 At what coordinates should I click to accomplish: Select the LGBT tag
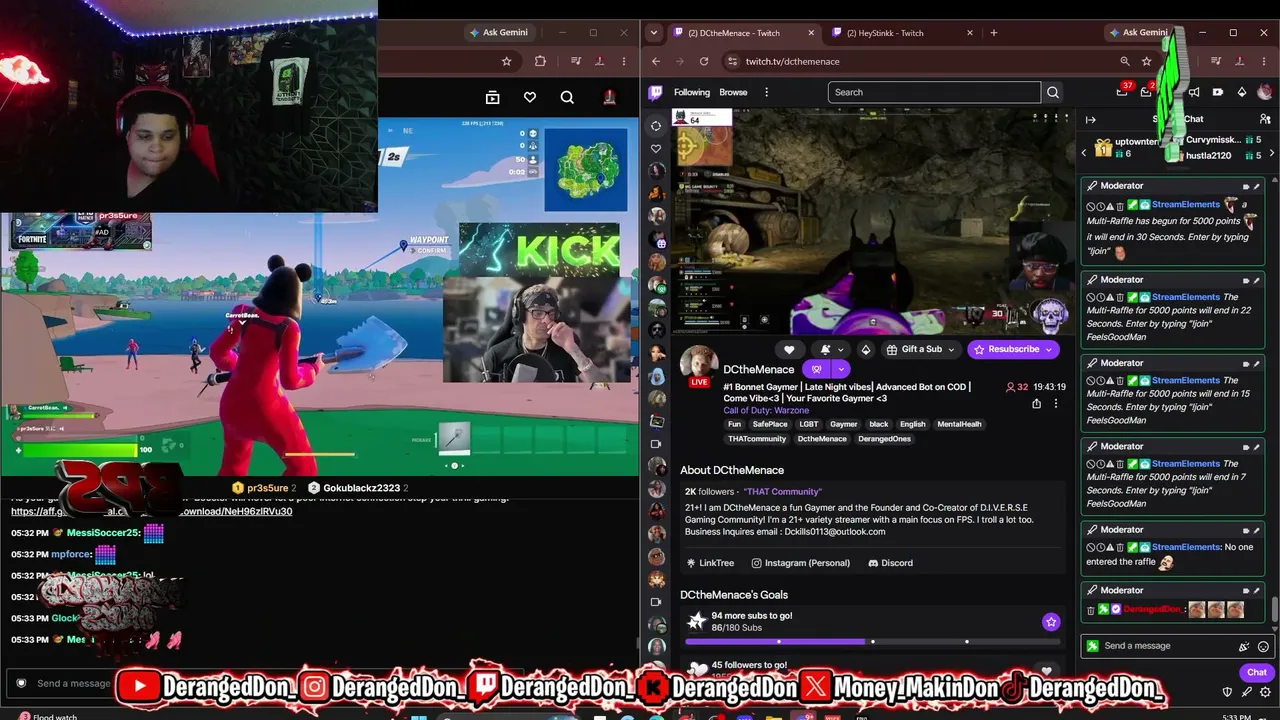808,424
